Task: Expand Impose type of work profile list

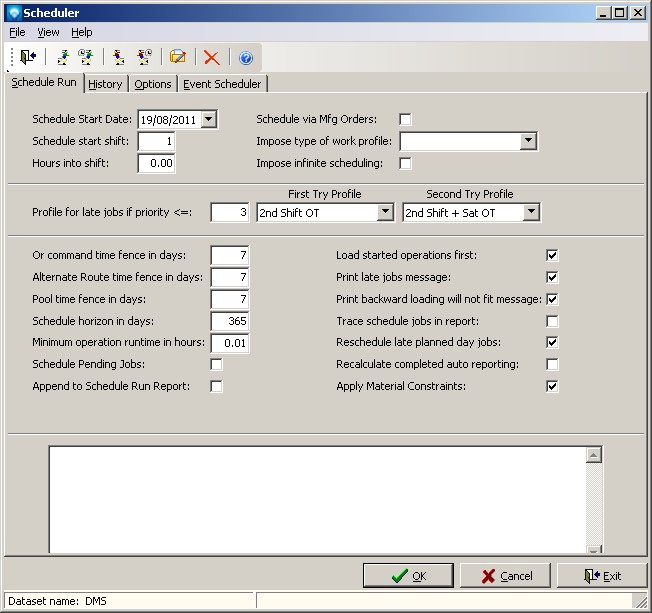Action: click(528, 142)
